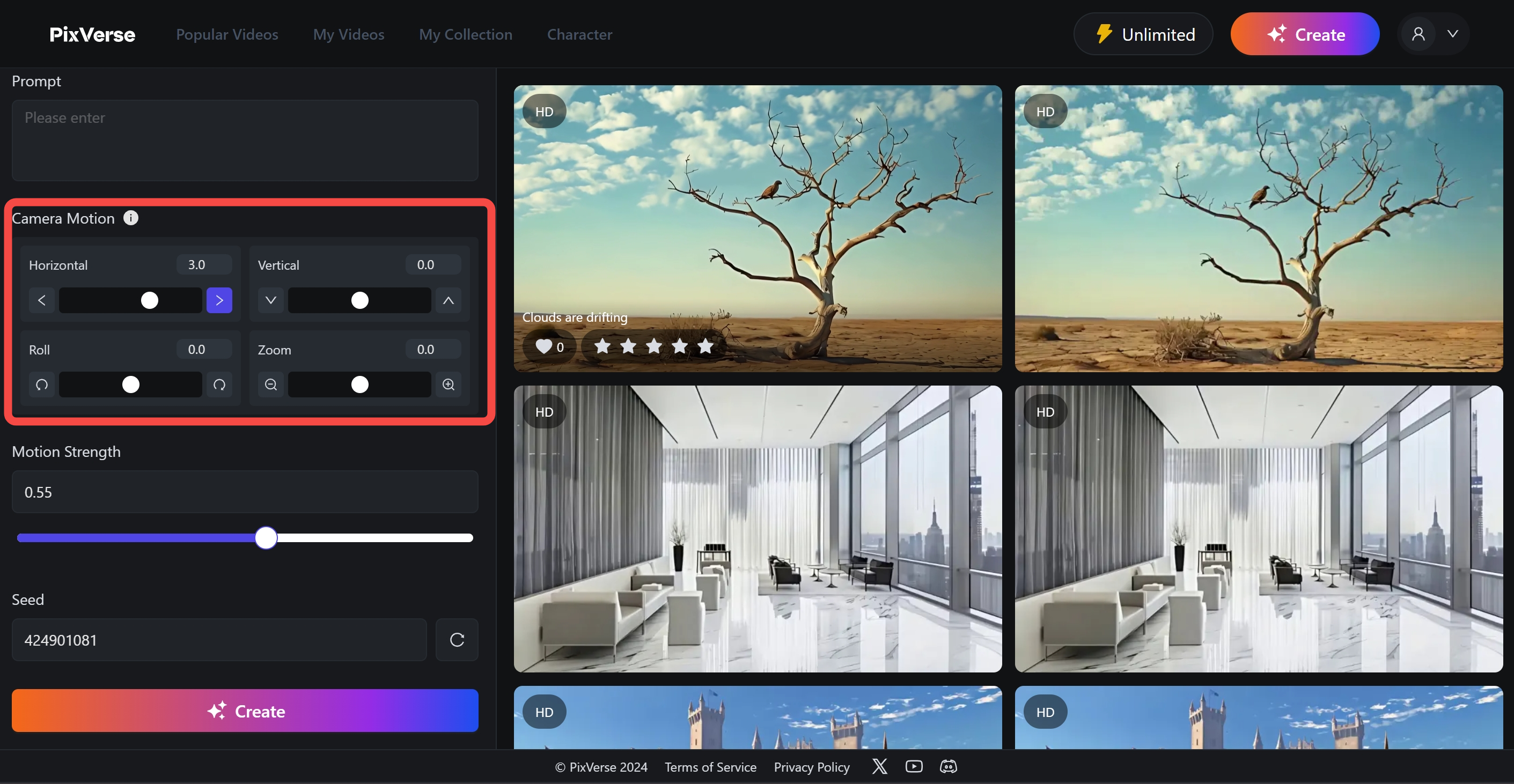Like the Clouds are drifting video
The height and width of the screenshot is (784, 1514).
pos(543,346)
